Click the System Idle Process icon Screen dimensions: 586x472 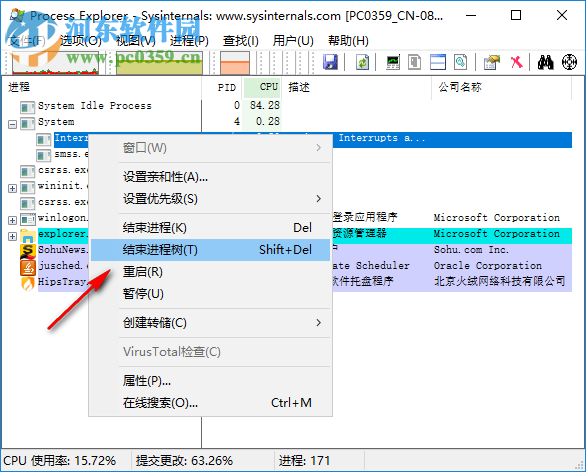(28, 107)
